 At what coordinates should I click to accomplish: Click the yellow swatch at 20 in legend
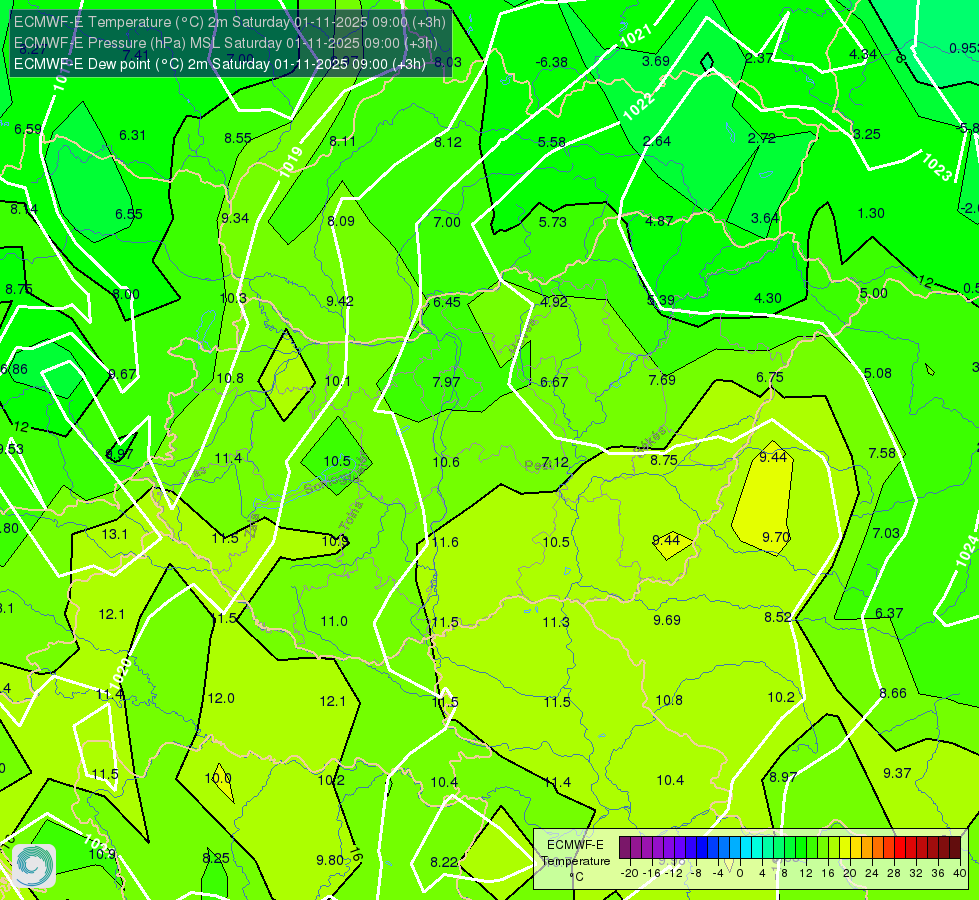(x=845, y=848)
